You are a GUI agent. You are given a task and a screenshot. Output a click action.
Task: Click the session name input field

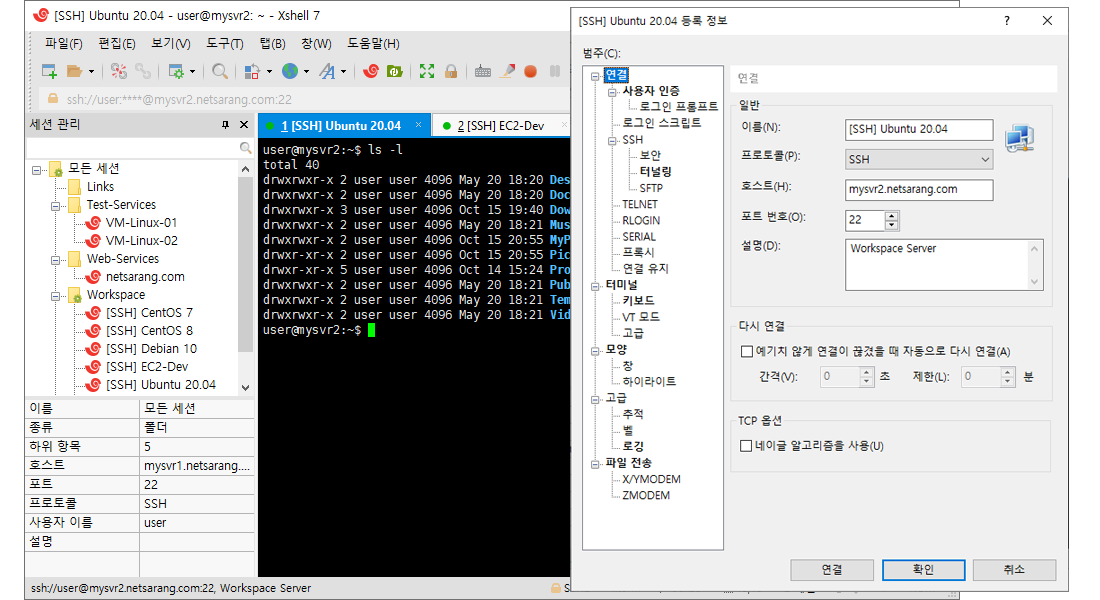click(919, 129)
